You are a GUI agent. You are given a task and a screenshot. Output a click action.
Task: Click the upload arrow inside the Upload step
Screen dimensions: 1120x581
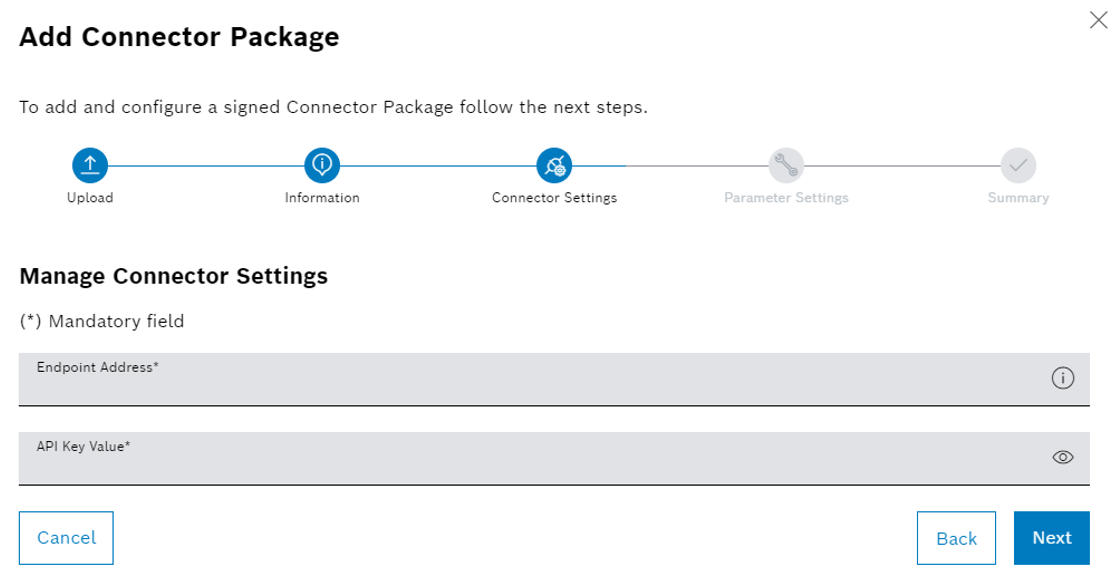click(x=89, y=166)
